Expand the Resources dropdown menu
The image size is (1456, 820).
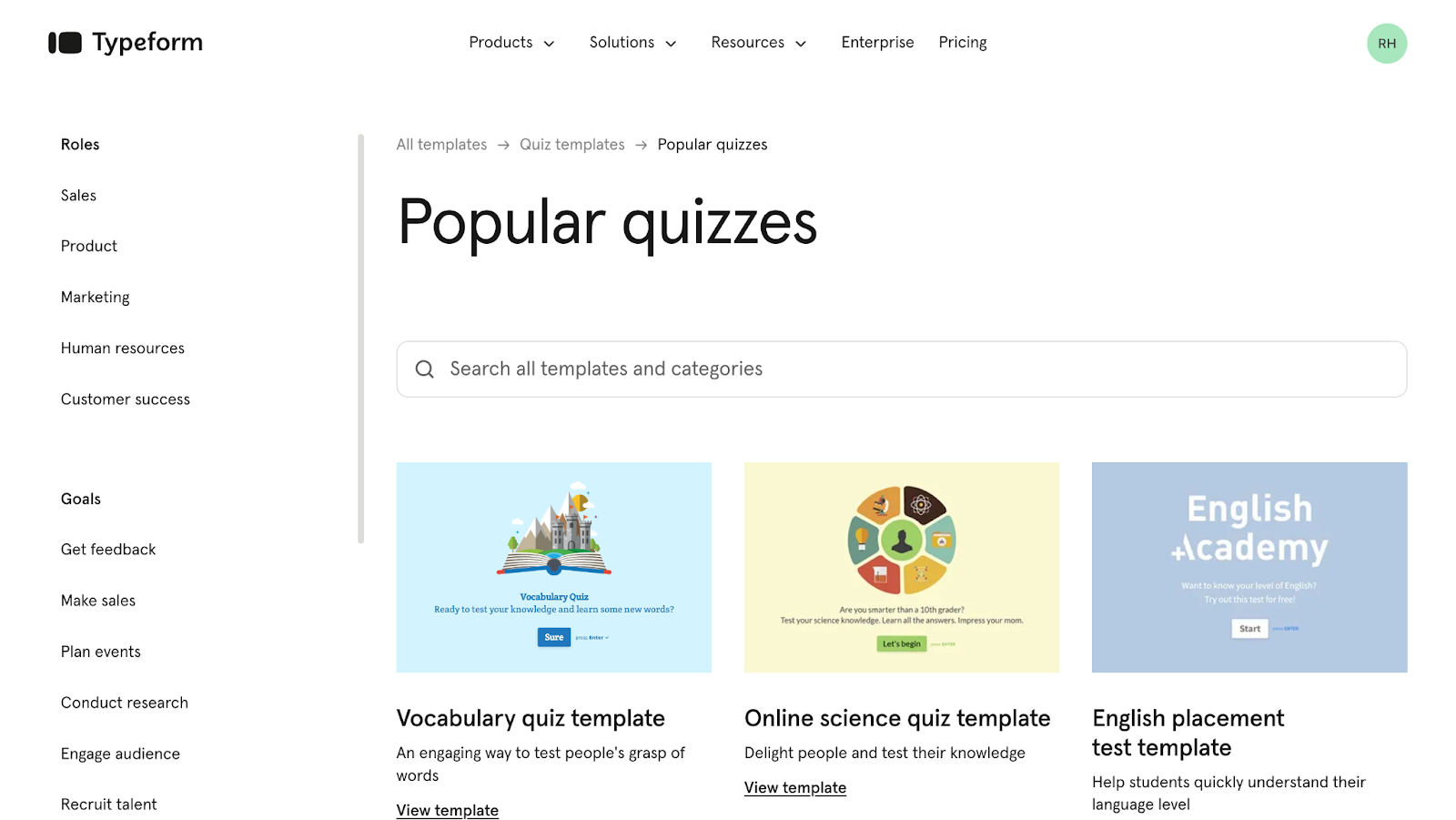pyautogui.click(x=759, y=43)
